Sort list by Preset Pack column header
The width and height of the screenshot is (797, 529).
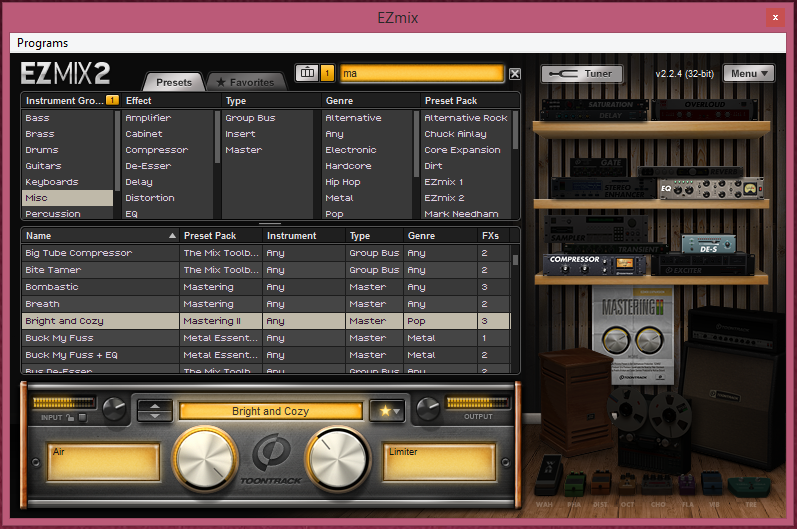[x=221, y=236]
